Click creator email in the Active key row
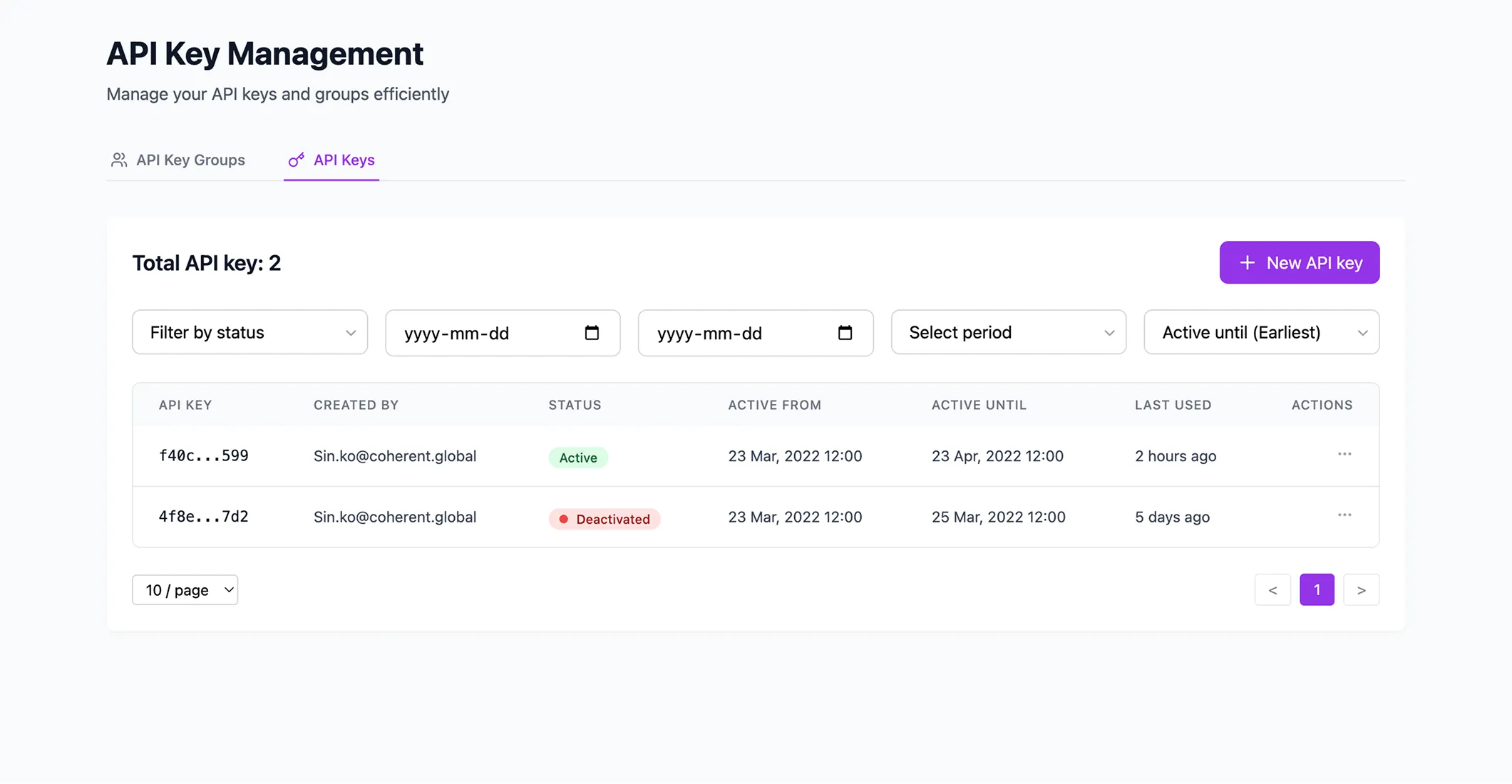 395,456
